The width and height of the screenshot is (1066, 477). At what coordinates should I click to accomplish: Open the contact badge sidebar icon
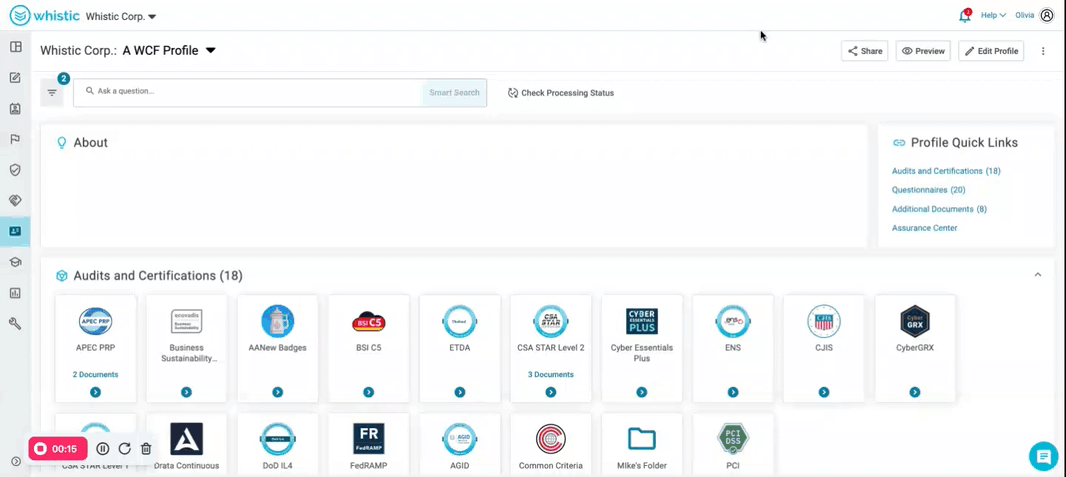(x=15, y=109)
